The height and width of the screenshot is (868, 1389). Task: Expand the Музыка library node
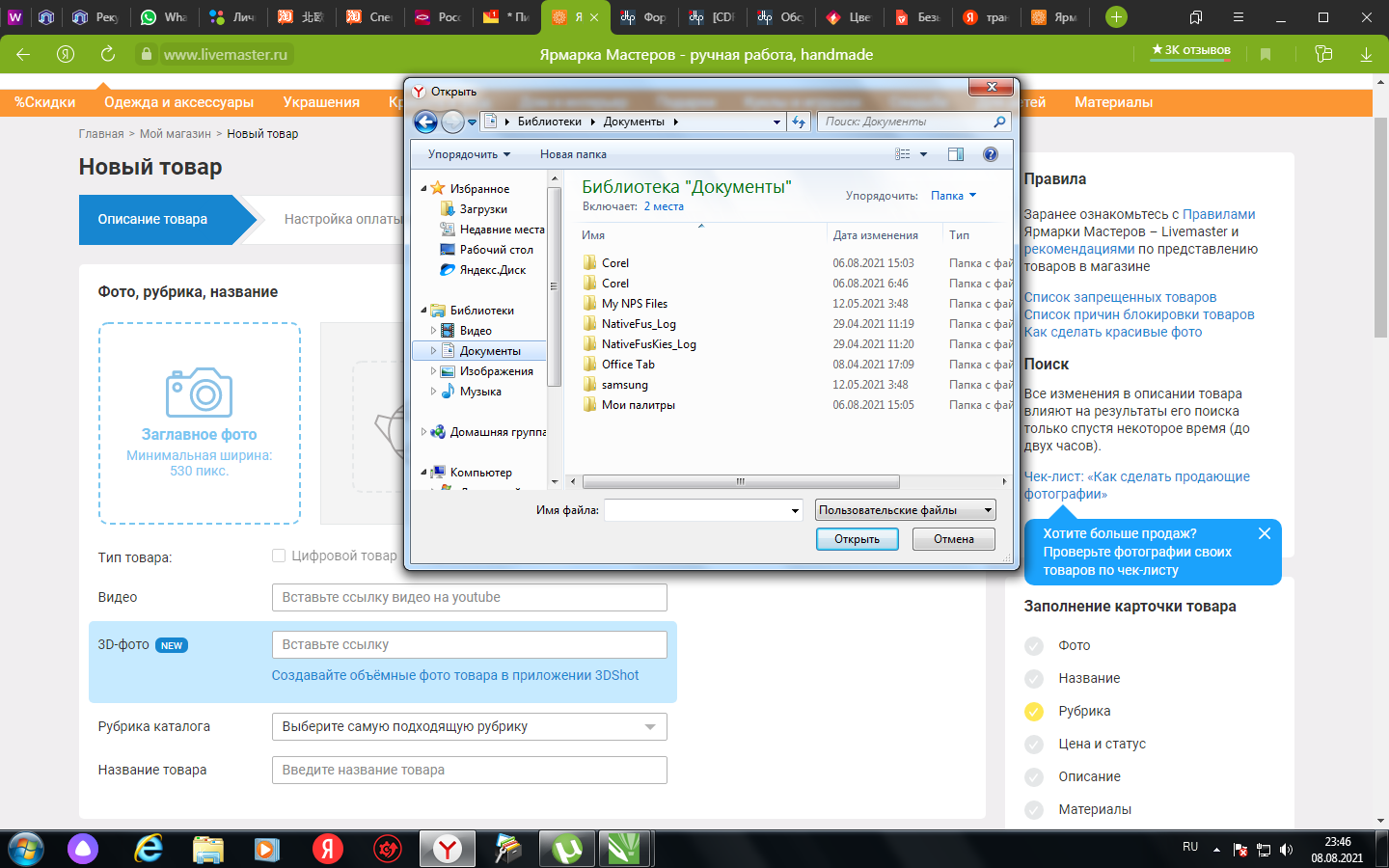tap(433, 392)
